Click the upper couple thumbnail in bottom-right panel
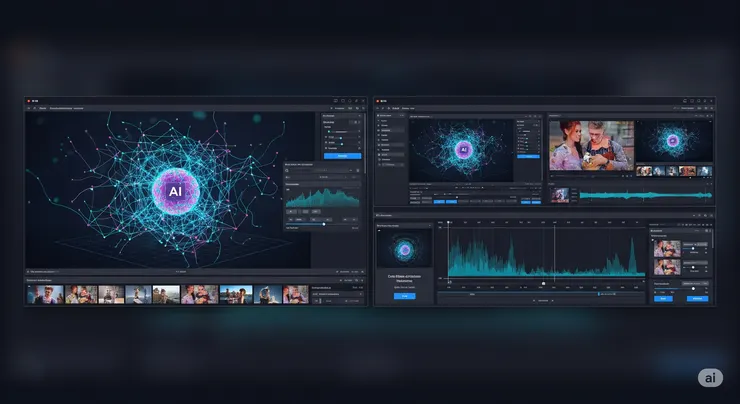Screen dimensions: 740x404 click(667, 249)
